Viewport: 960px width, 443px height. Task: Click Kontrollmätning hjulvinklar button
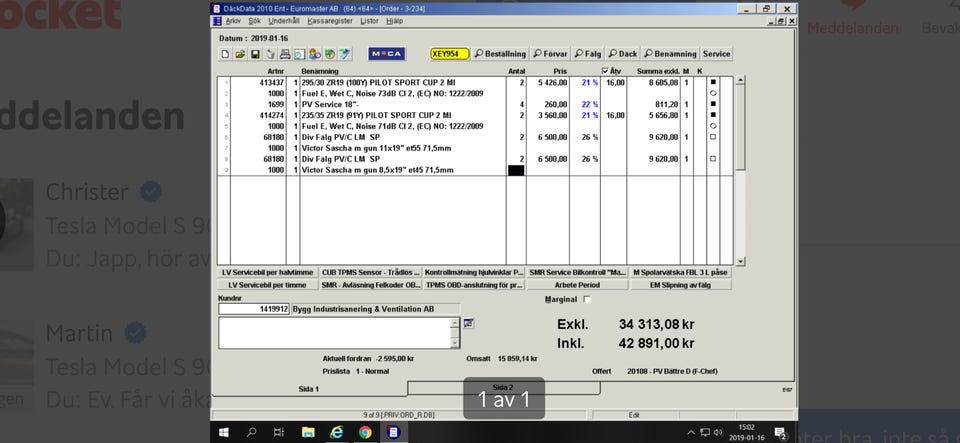pyautogui.click(x=474, y=272)
